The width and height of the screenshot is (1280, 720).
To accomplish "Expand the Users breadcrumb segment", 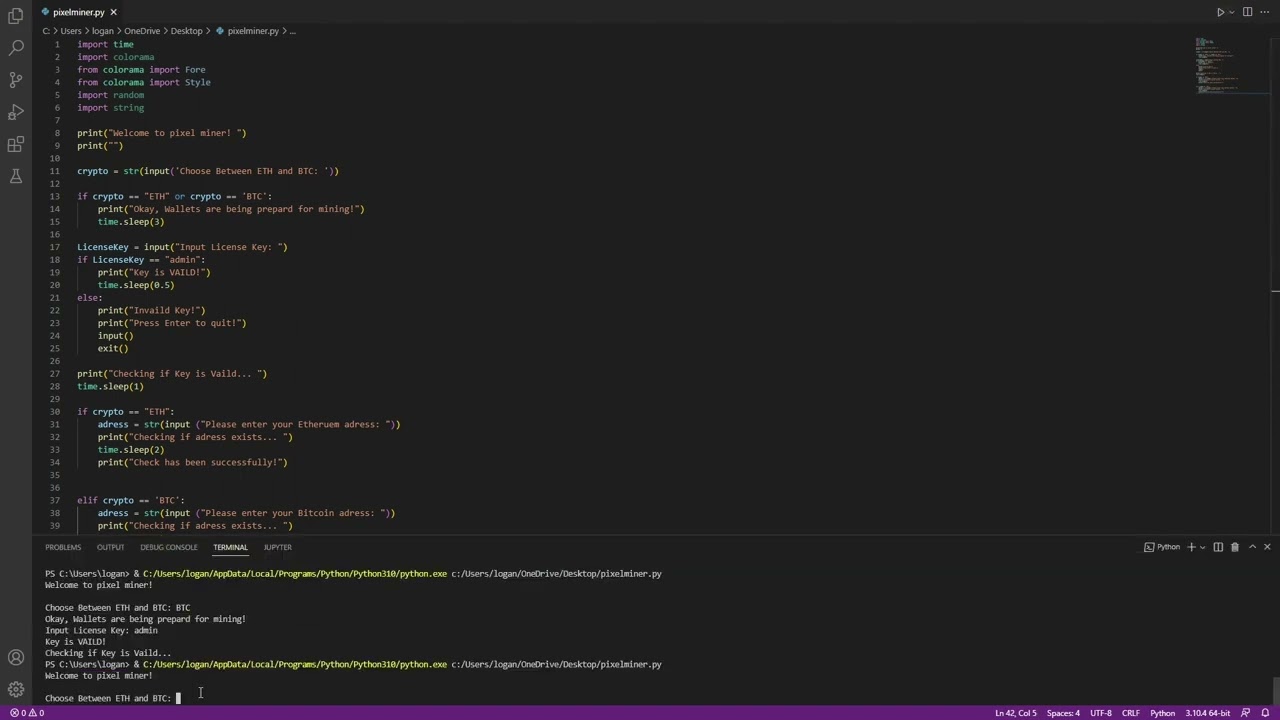I will coord(71,31).
